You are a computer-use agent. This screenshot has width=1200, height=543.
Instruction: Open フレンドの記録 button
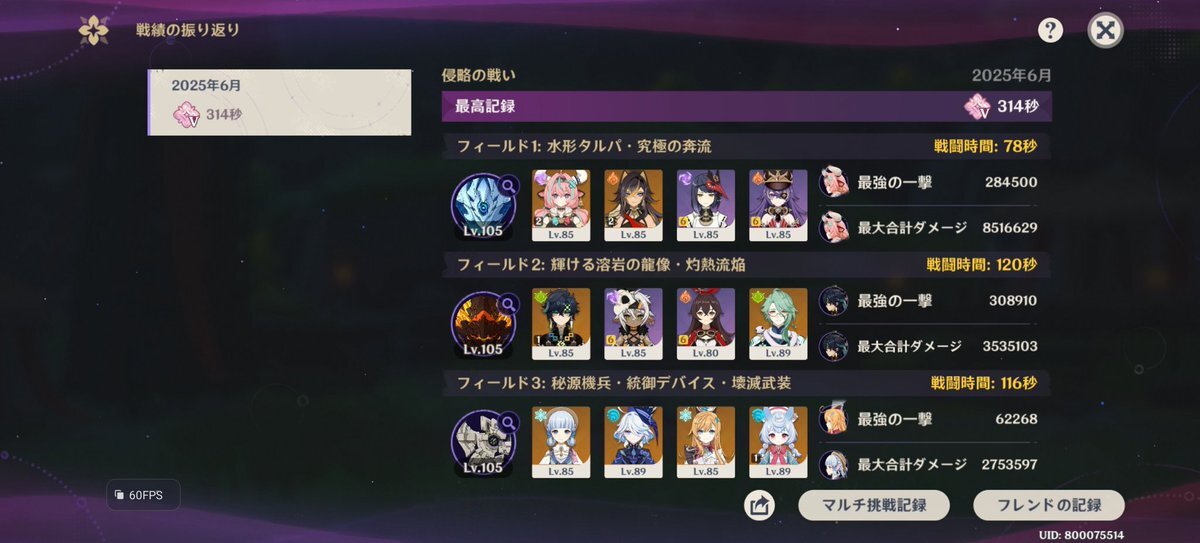1049,505
